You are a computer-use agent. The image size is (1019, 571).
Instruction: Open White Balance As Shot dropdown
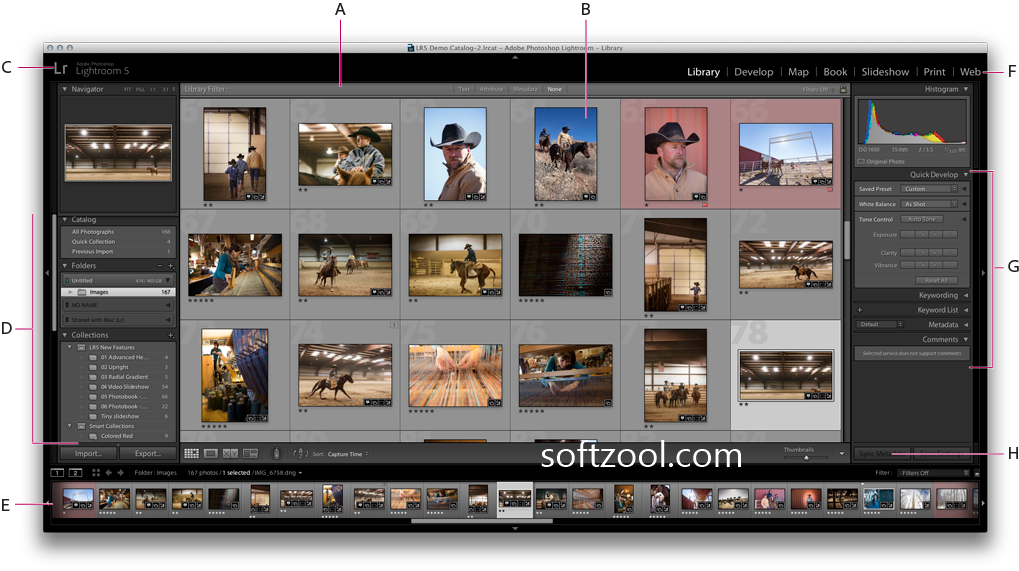point(929,204)
